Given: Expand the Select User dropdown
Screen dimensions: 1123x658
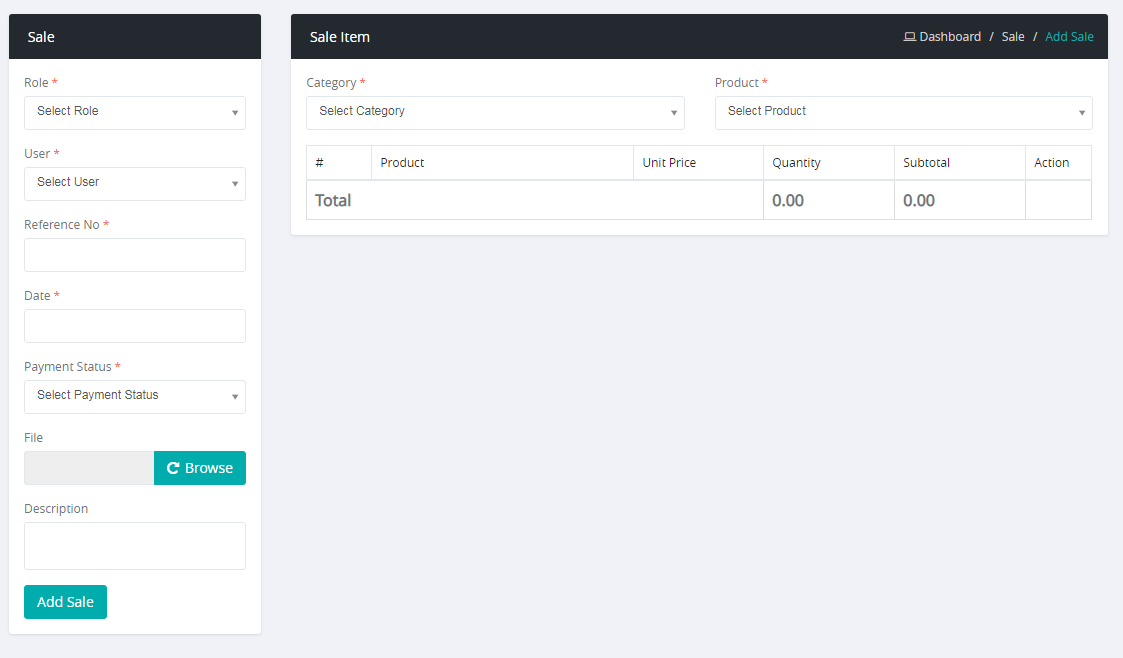Looking at the screenshot, I should [135, 183].
